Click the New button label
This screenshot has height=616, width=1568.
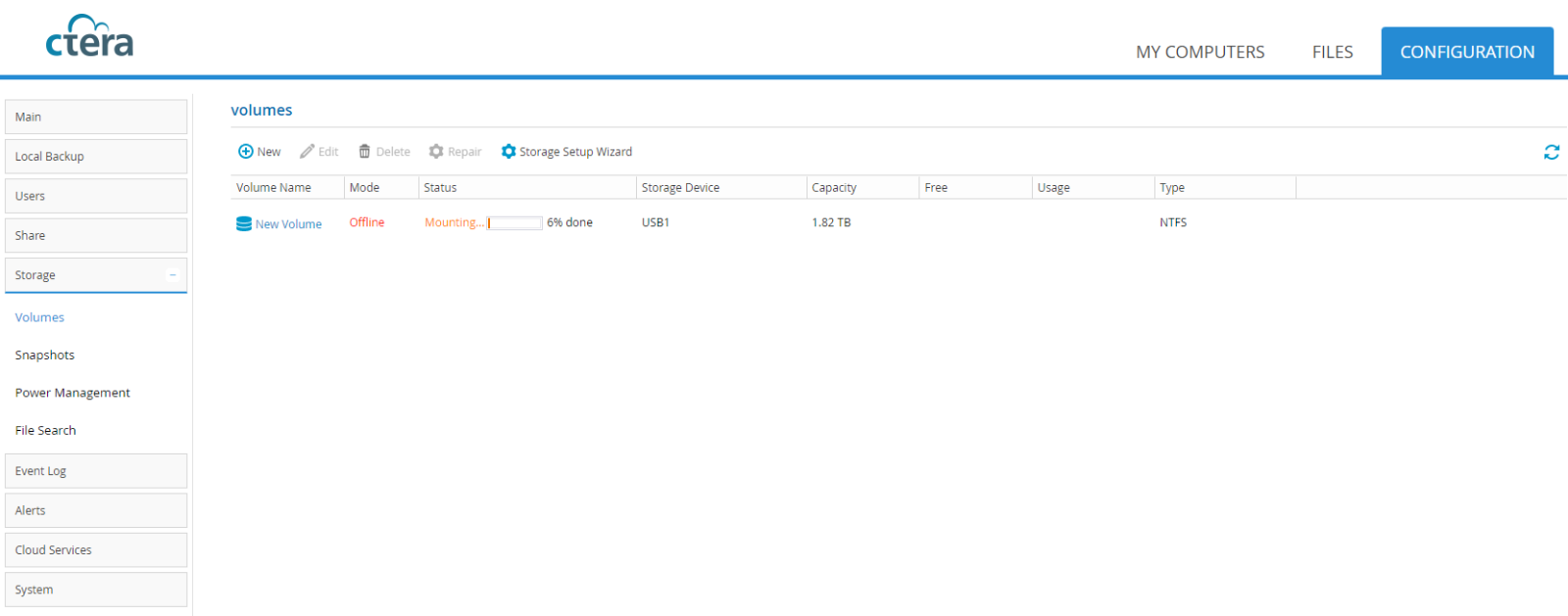click(269, 152)
